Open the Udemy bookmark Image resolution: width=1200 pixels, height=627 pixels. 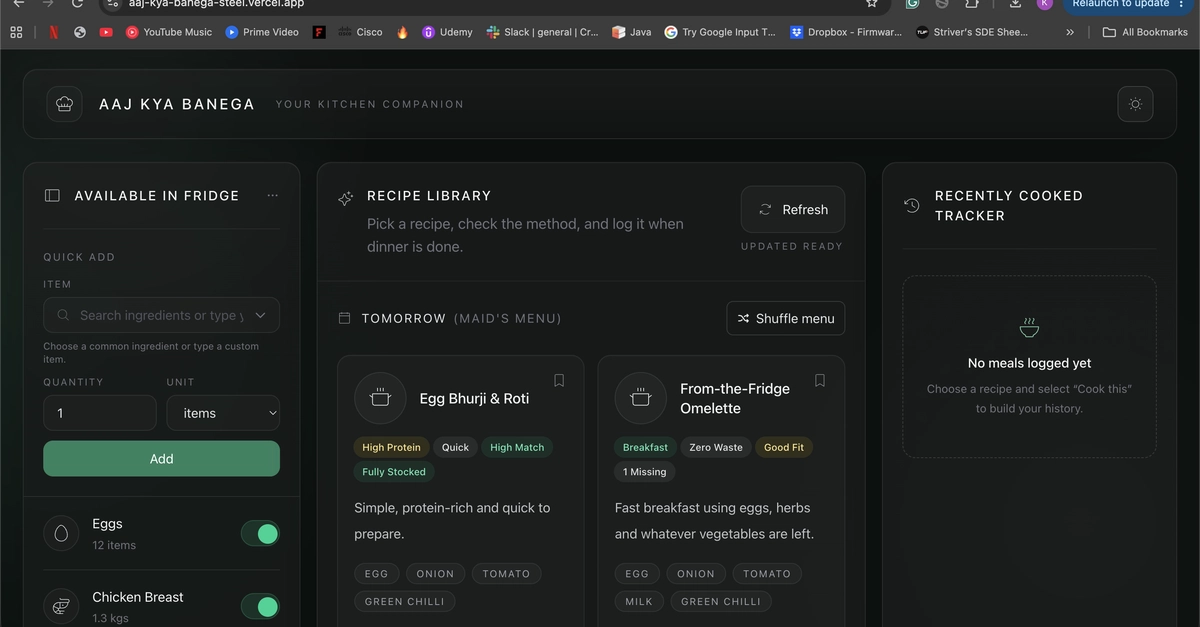point(447,32)
